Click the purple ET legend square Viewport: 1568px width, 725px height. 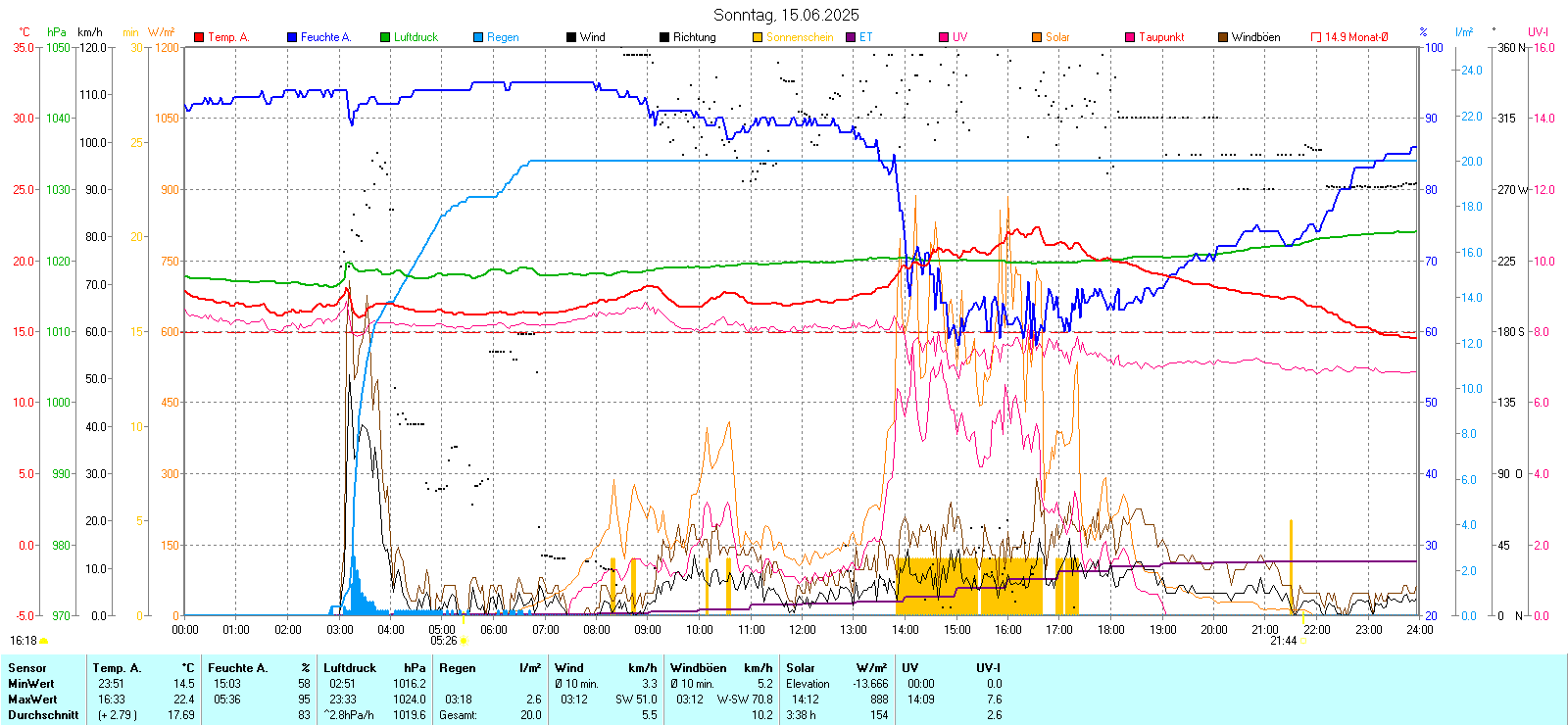(851, 37)
